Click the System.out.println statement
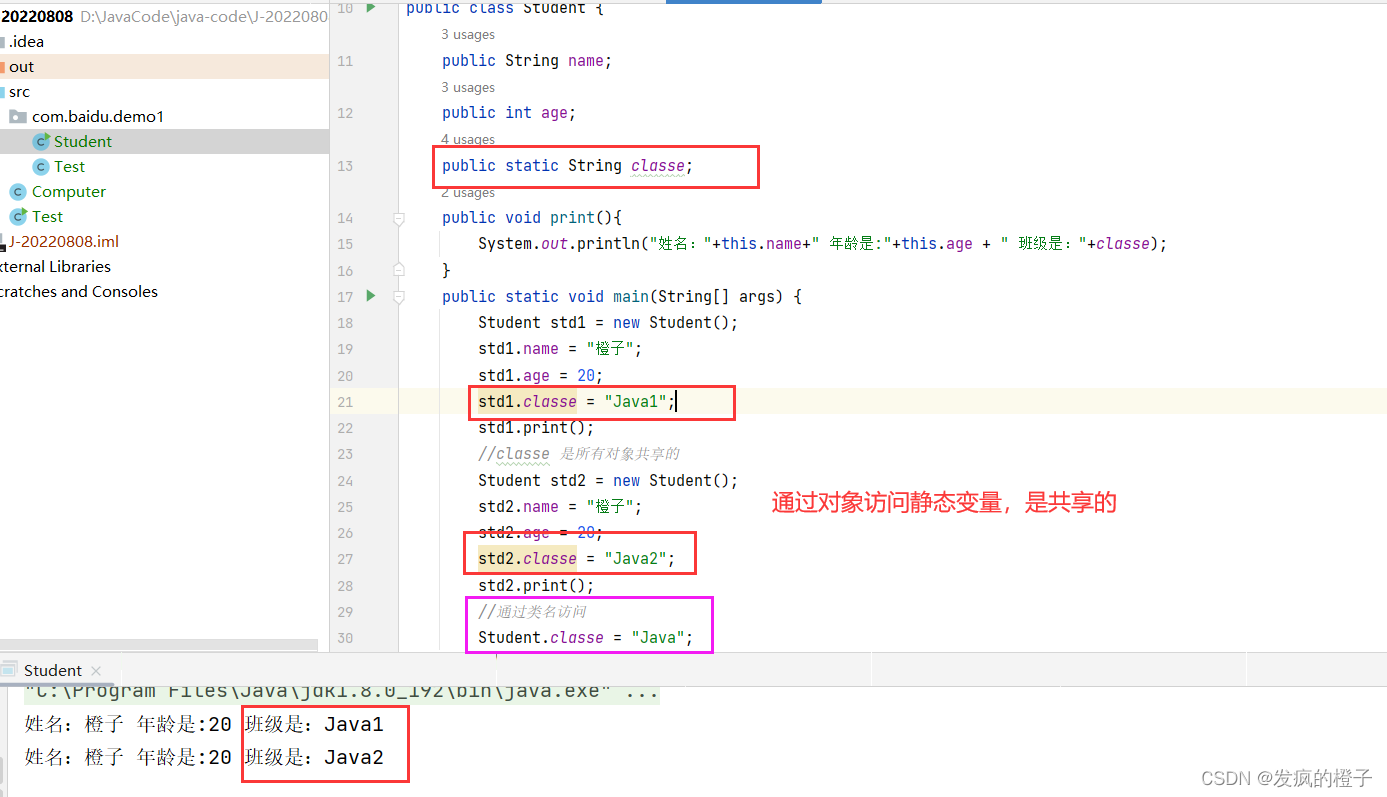The width and height of the screenshot is (1387, 797). (823, 244)
